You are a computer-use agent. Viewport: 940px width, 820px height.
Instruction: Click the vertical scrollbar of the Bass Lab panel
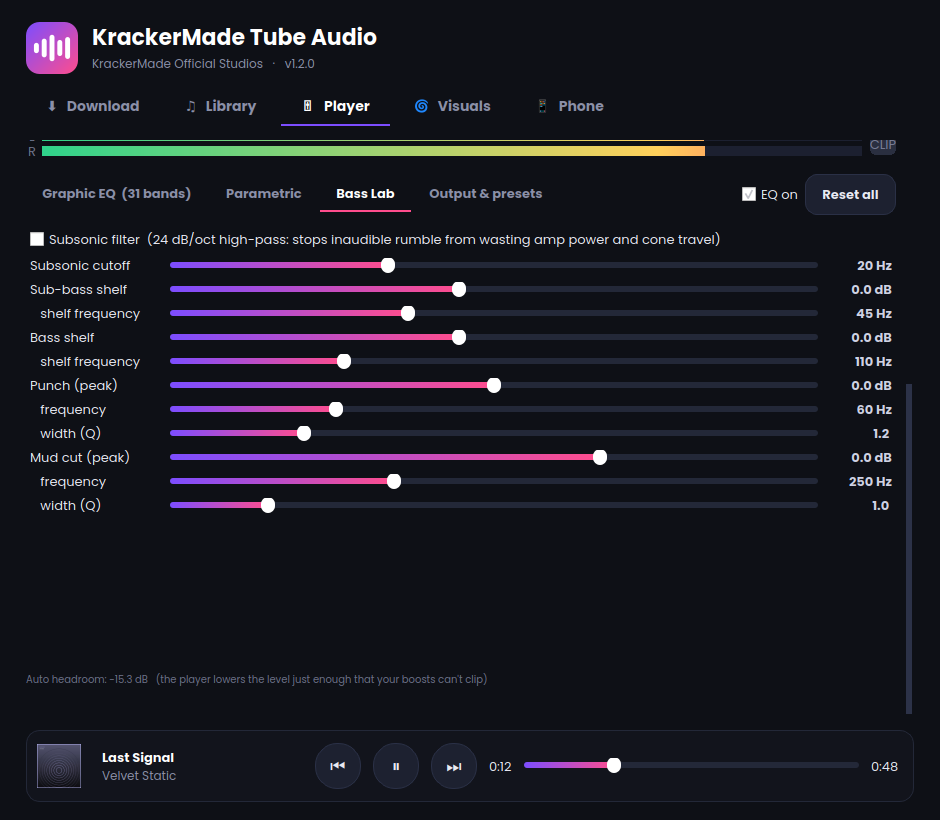[x=909, y=548]
